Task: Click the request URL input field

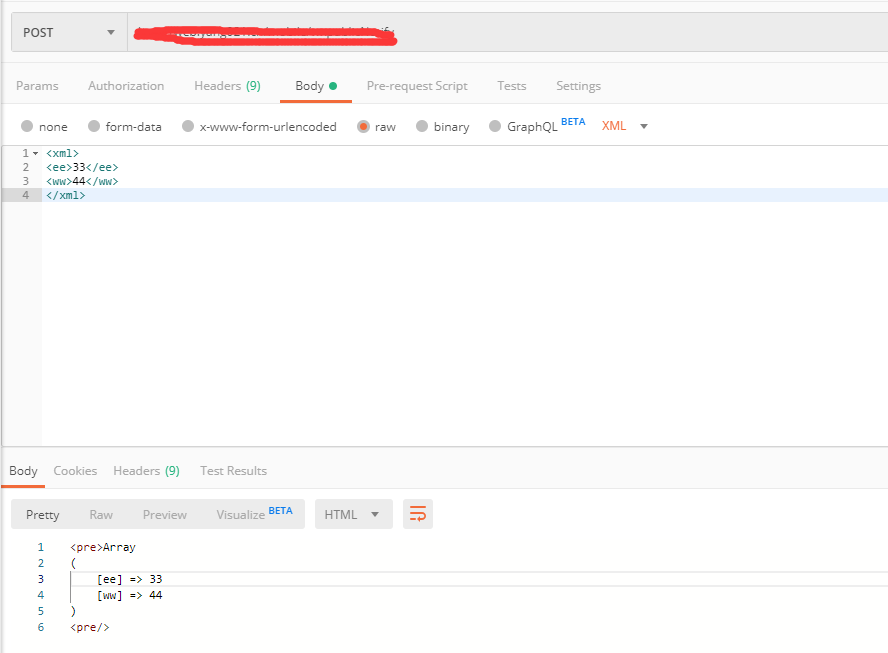Action: point(500,31)
